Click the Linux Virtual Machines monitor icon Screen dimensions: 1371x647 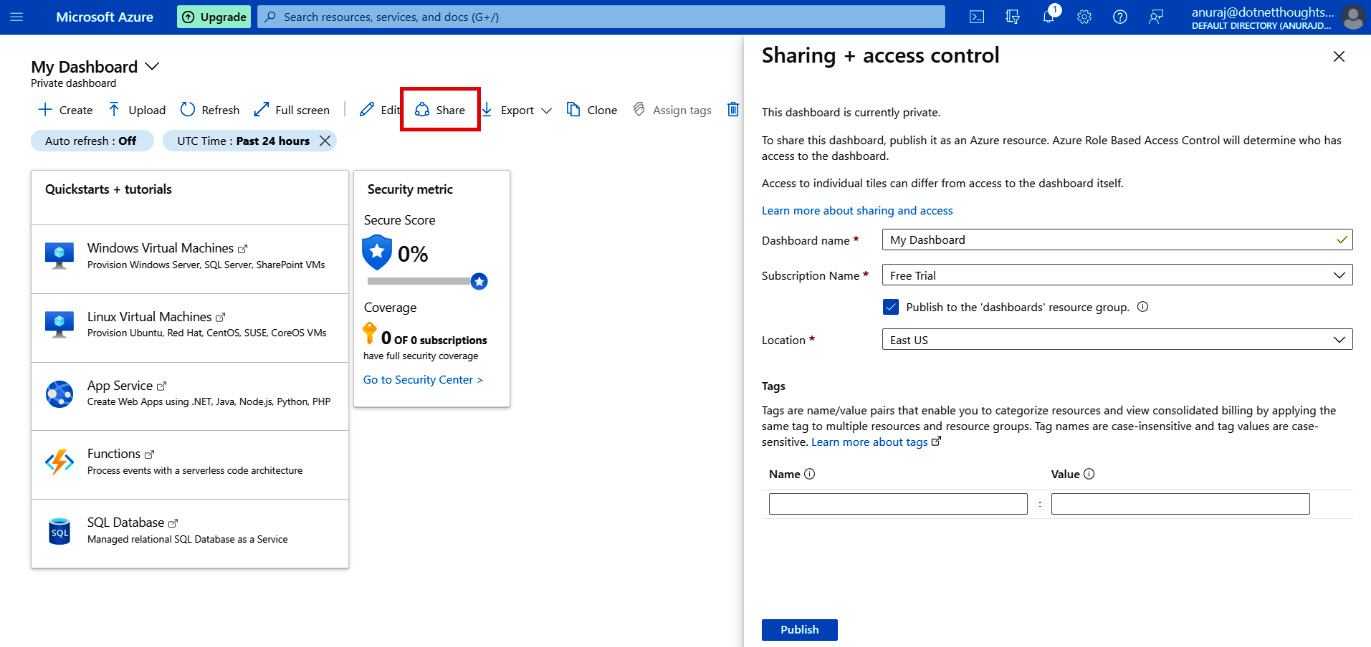[x=59, y=324]
